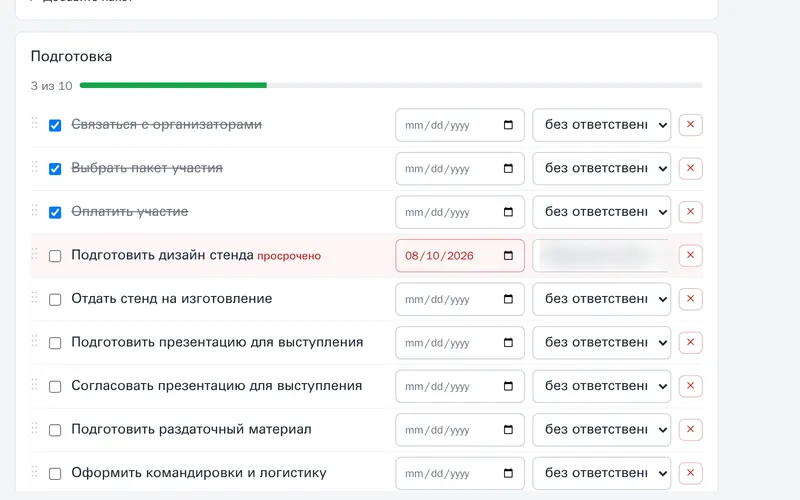The height and width of the screenshot is (500, 800).
Task: Open calendar icon next to 08/10/2026
Action: click(x=508, y=256)
